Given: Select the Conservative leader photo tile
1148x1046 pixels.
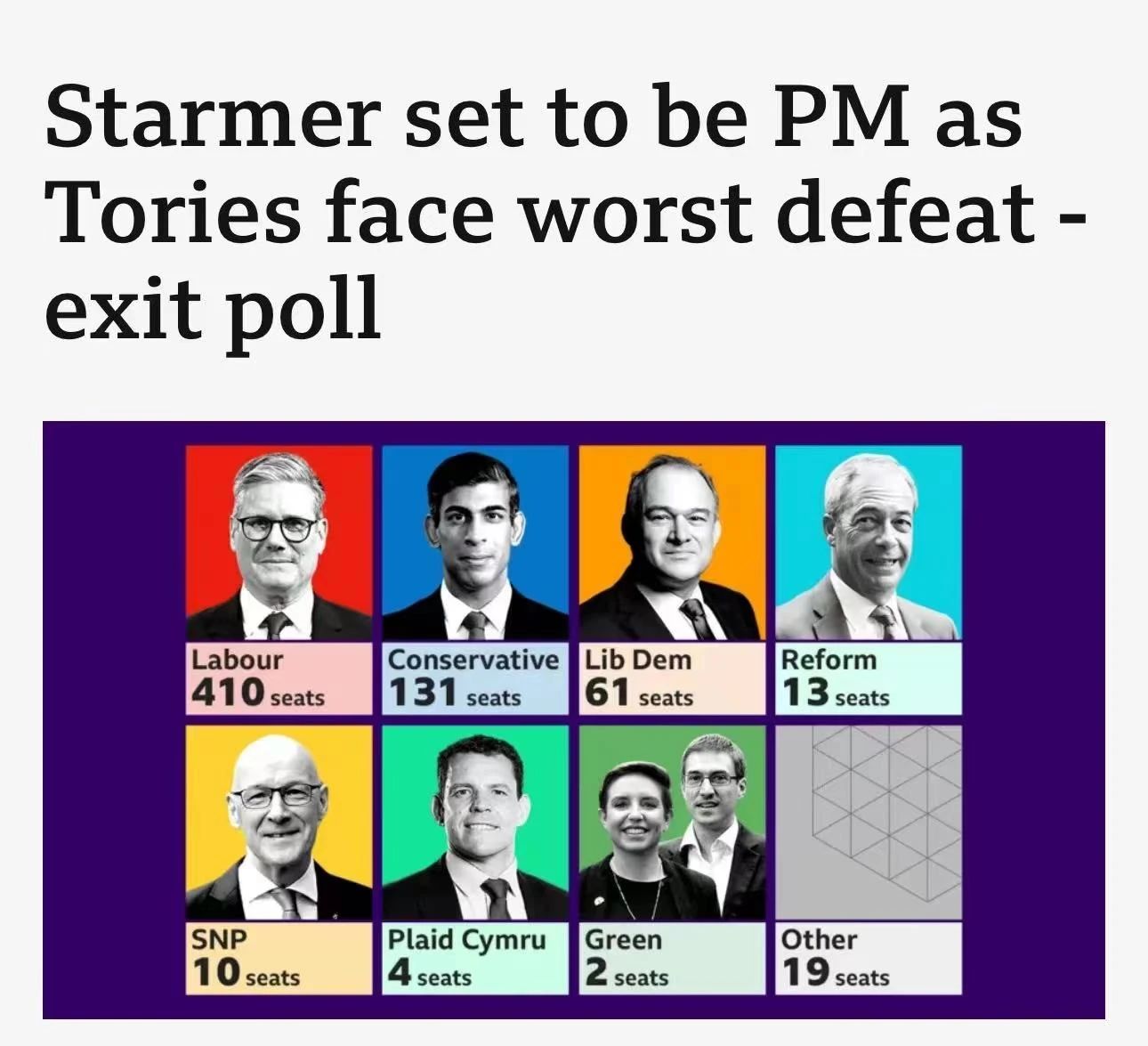Looking at the screenshot, I should click(475, 543).
